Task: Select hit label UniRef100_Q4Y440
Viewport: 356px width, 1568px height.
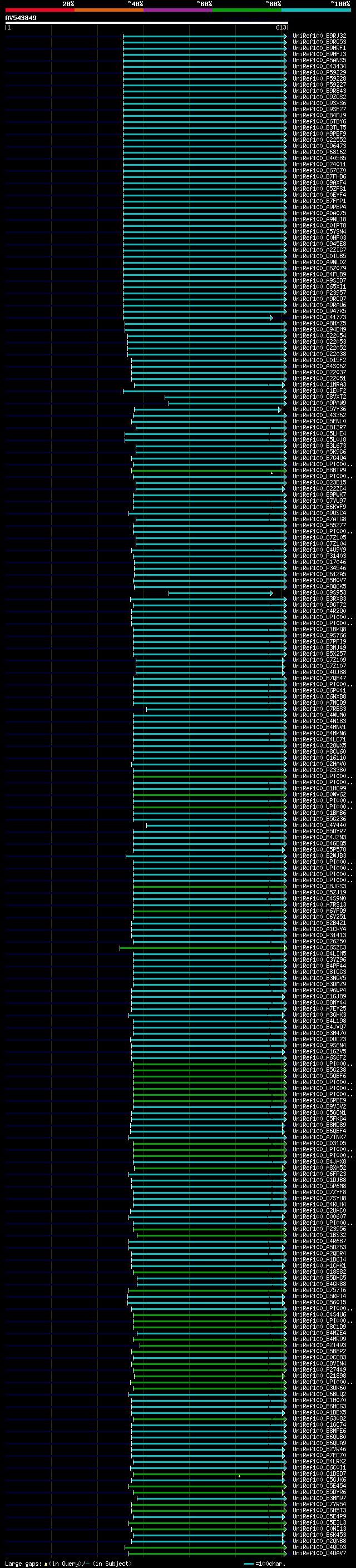Action: 319,825
